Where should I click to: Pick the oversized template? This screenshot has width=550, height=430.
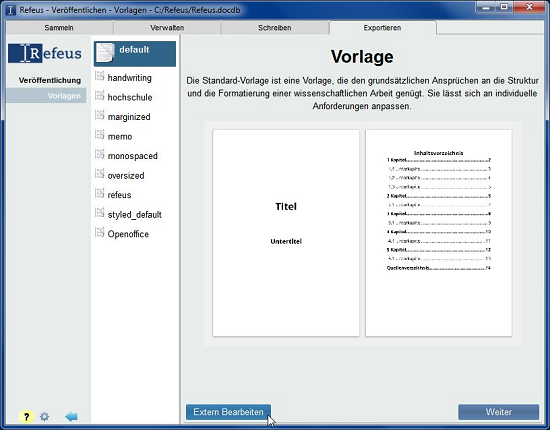(x=126, y=175)
